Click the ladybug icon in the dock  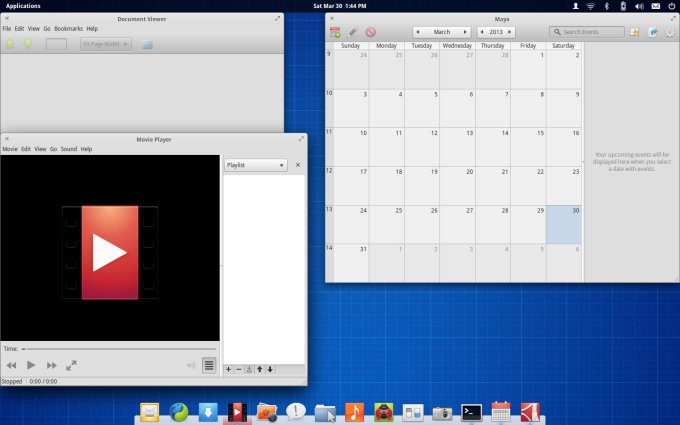384,412
